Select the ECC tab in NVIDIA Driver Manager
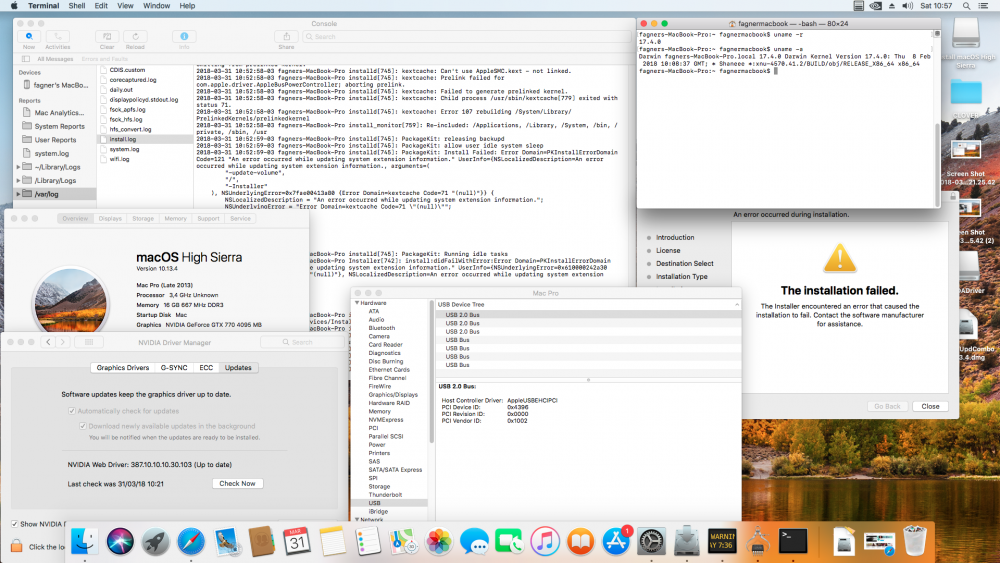 (206, 368)
